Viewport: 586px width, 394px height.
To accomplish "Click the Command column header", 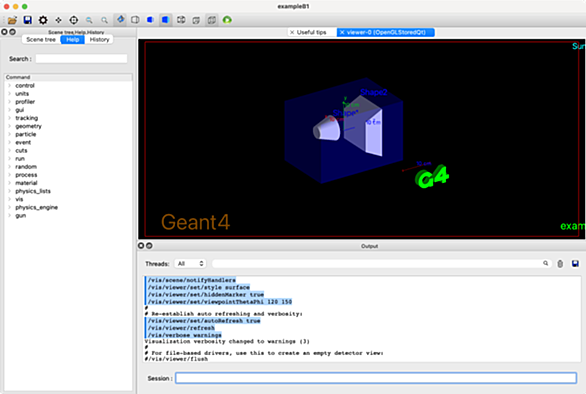I will click(x=68, y=77).
